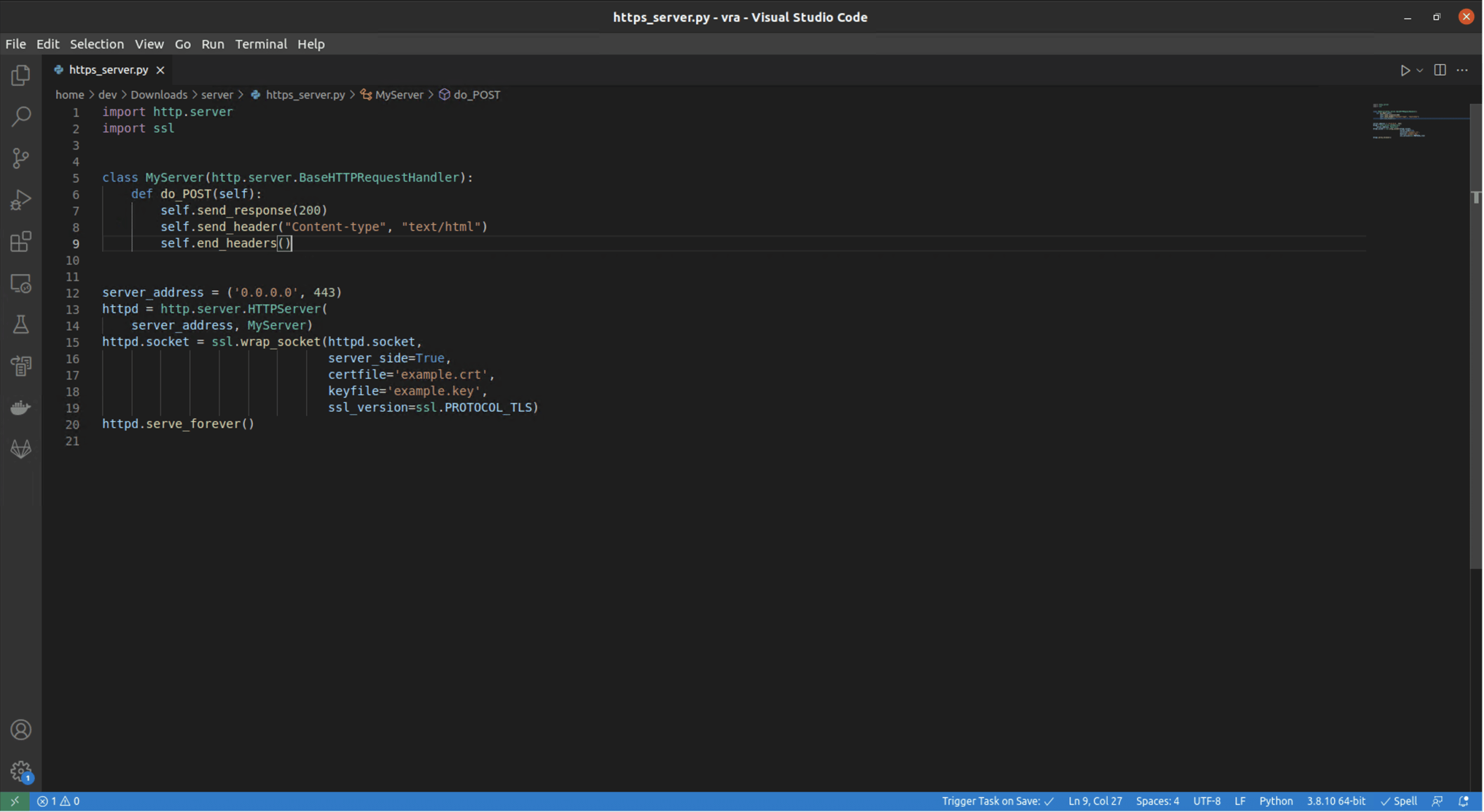Select the Remote Explorer icon

pos(21,284)
